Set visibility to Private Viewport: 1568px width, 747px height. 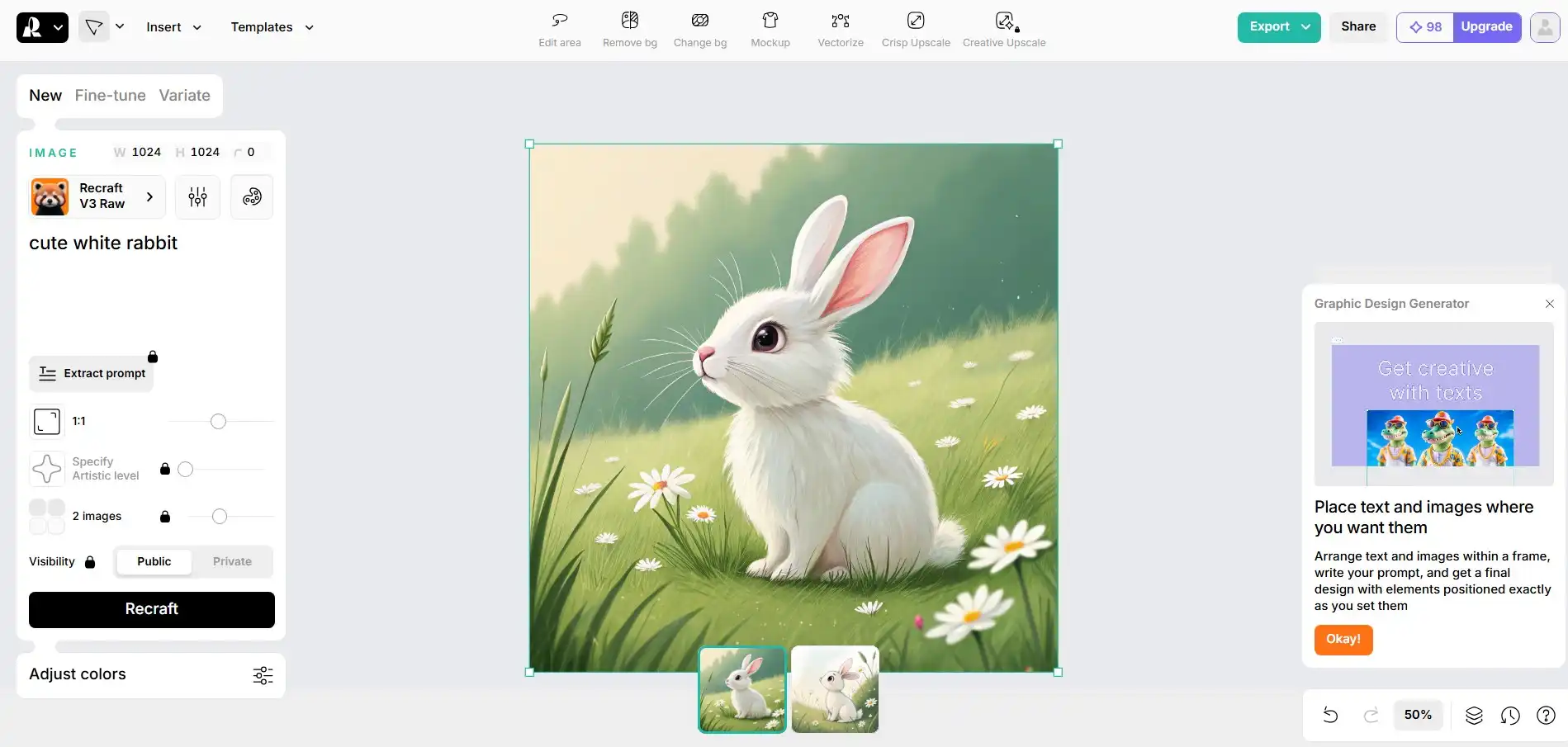tap(232, 561)
